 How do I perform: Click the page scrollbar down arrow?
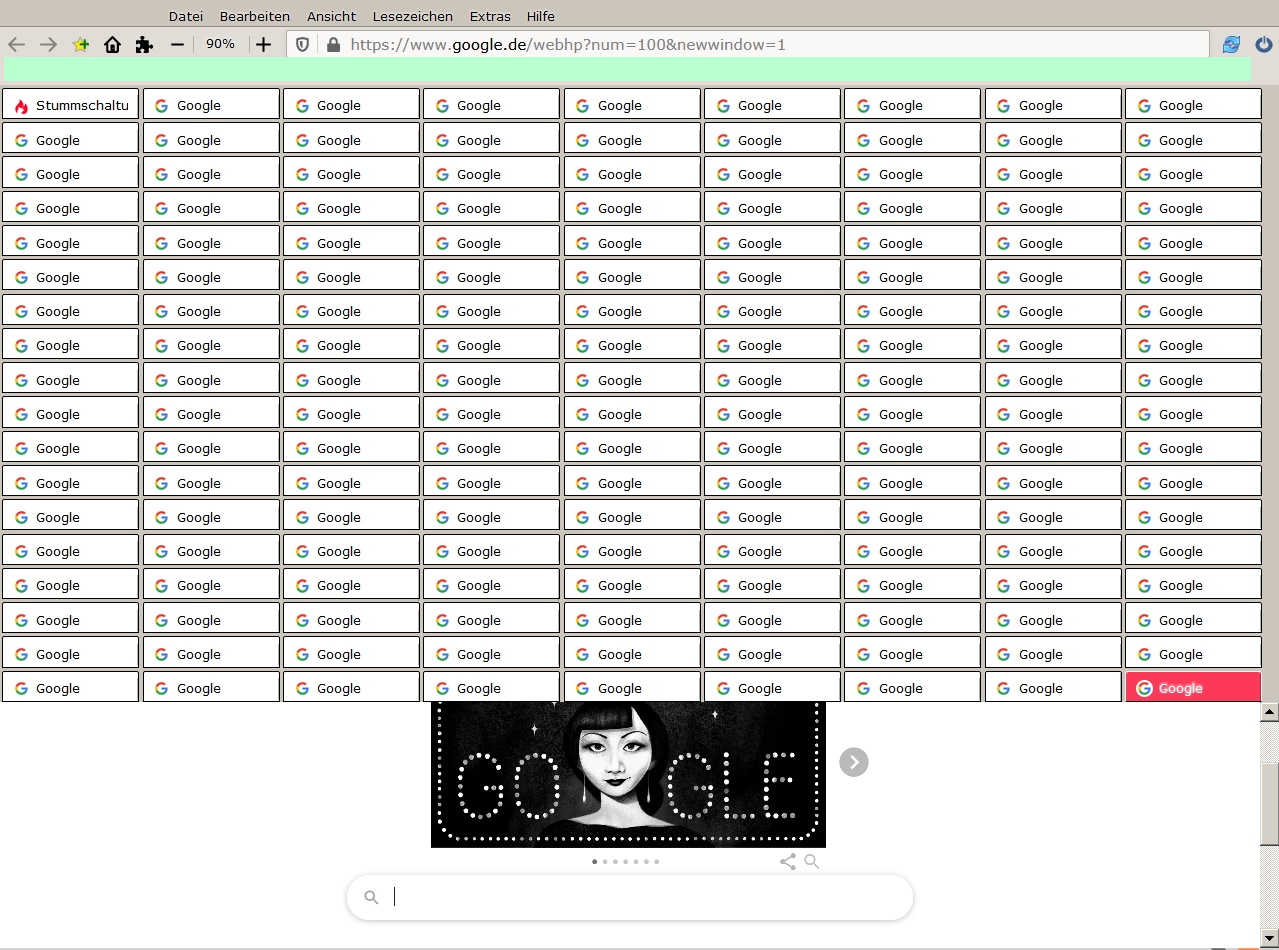(1270, 937)
